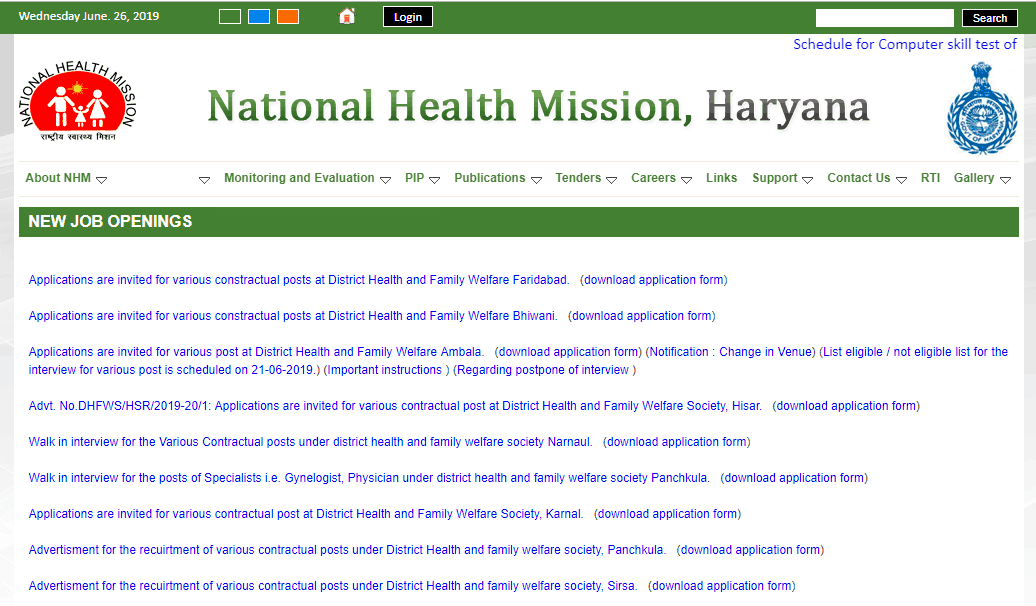Image resolution: width=1036 pixels, height=606 pixels.
Task: Select the orange color theme swatch
Action: pyautogui.click(x=288, y=17)
